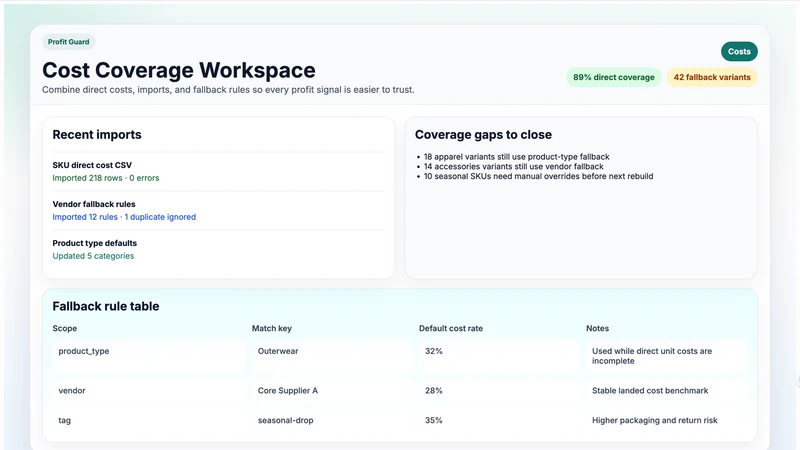This screenshot has width=800, height=450.
Task: Click the Scope column header
Action: [65, 329]
